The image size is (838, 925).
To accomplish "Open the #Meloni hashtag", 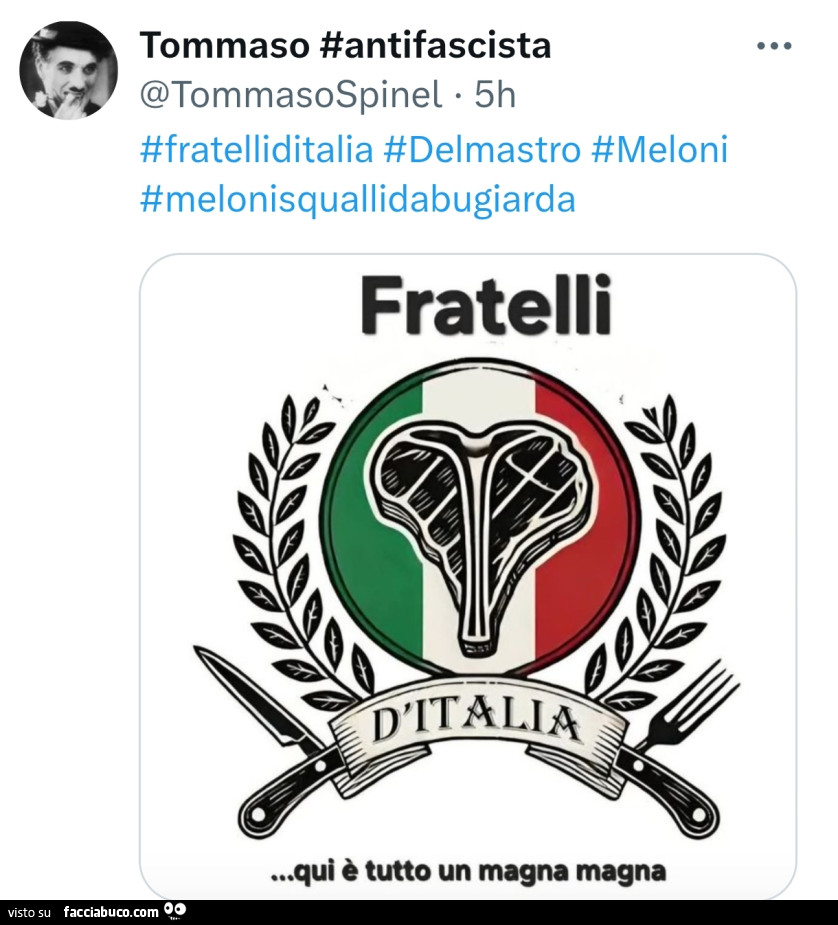I will (660, 150).
